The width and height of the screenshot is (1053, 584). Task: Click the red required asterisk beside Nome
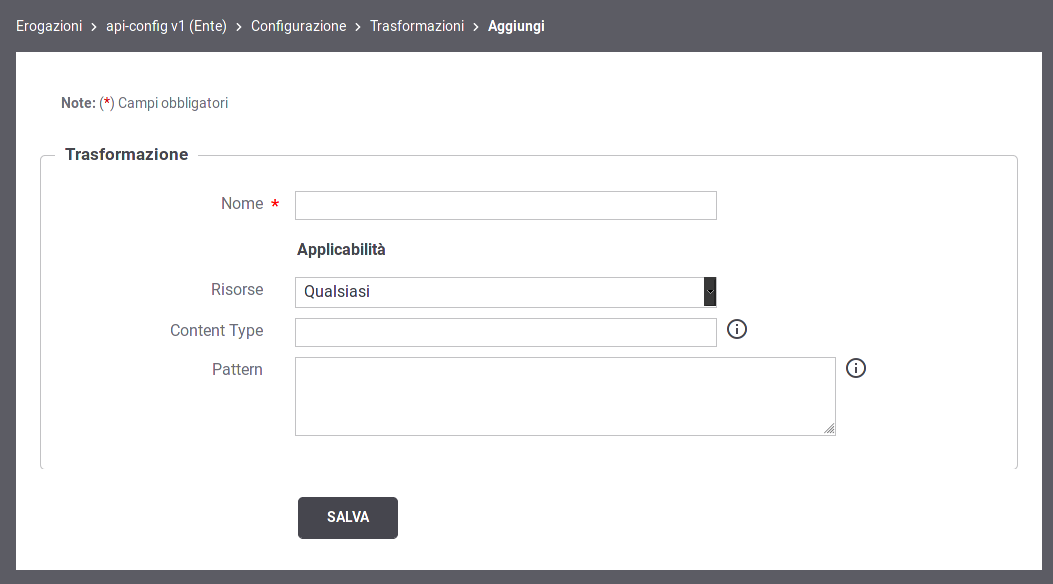[275, 203]
